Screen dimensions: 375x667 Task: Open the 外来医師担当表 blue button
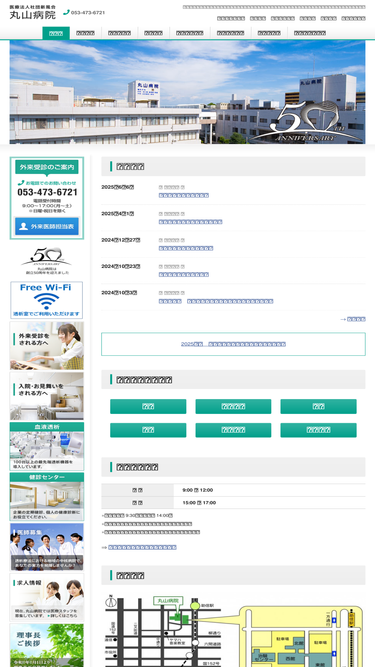pyautogui.click(x=47, y=227)
